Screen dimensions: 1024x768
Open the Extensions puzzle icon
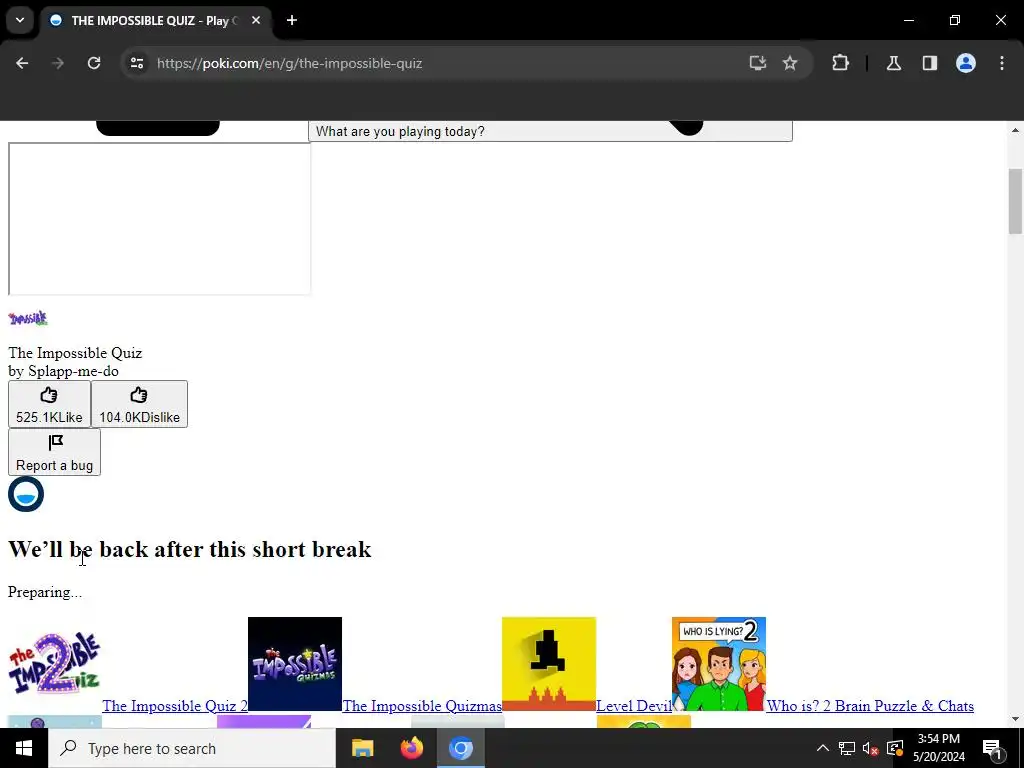click(x=840, y=63)
